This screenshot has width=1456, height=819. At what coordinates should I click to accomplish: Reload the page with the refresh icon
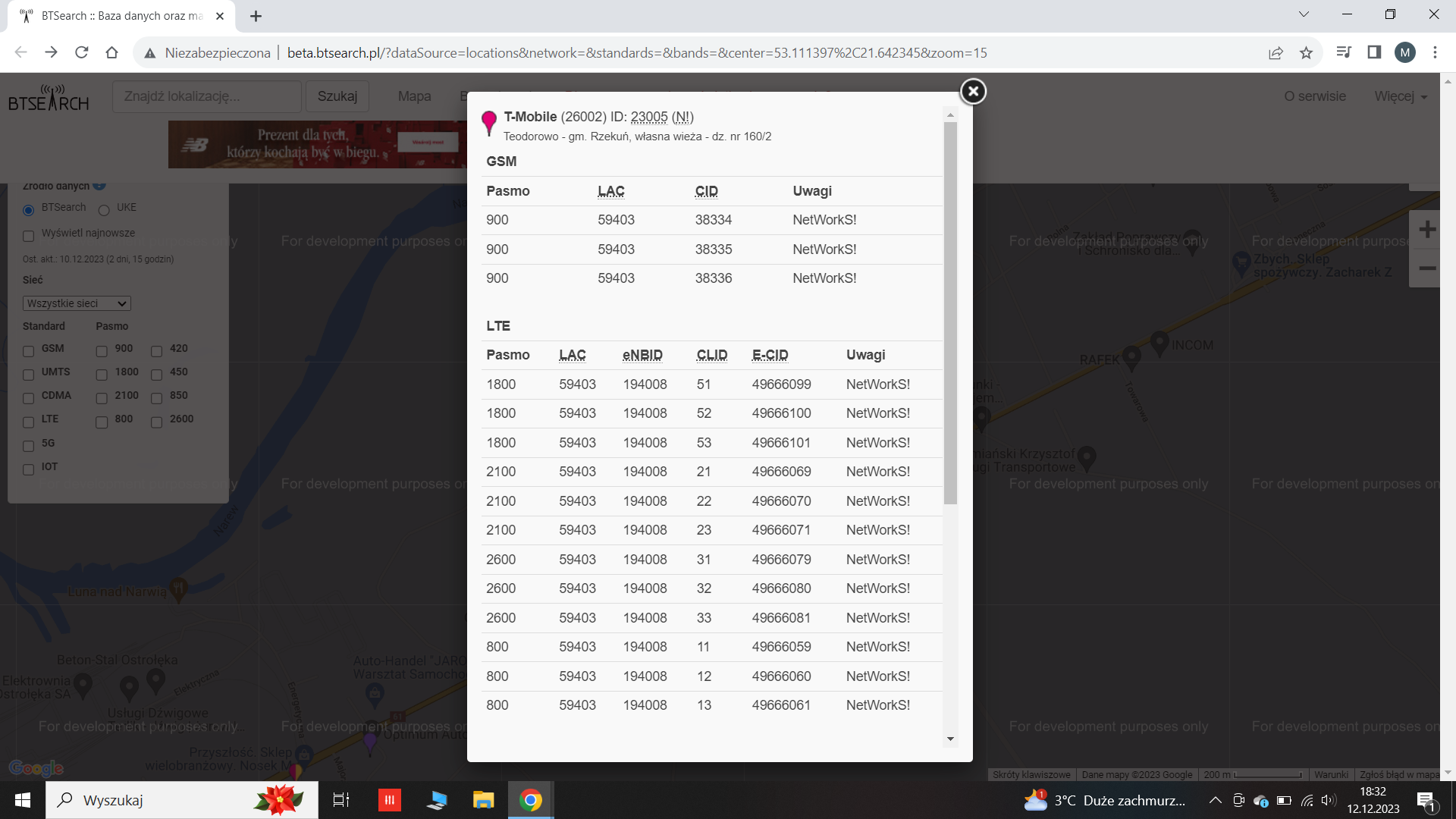pyautogui.click(x=82, y=53)
